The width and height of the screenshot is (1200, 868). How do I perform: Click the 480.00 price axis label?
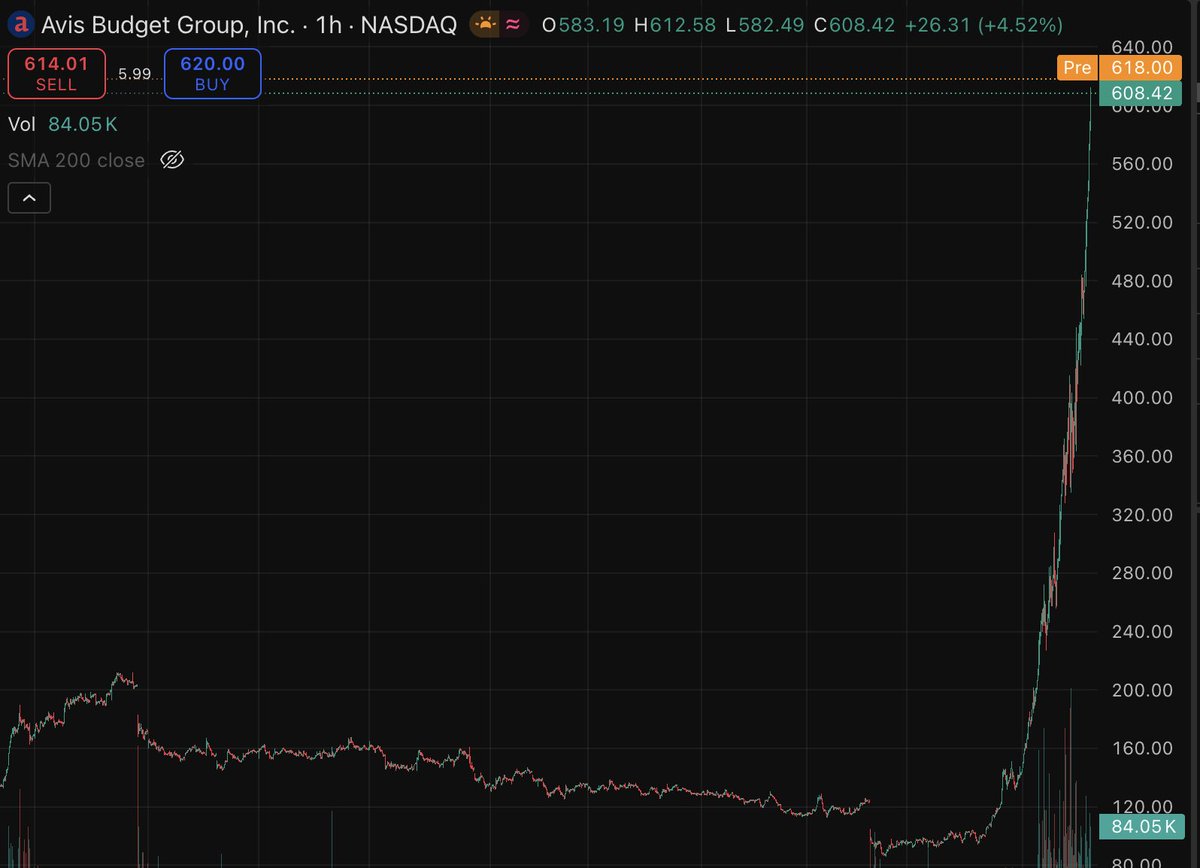(x=1142, y=280)
